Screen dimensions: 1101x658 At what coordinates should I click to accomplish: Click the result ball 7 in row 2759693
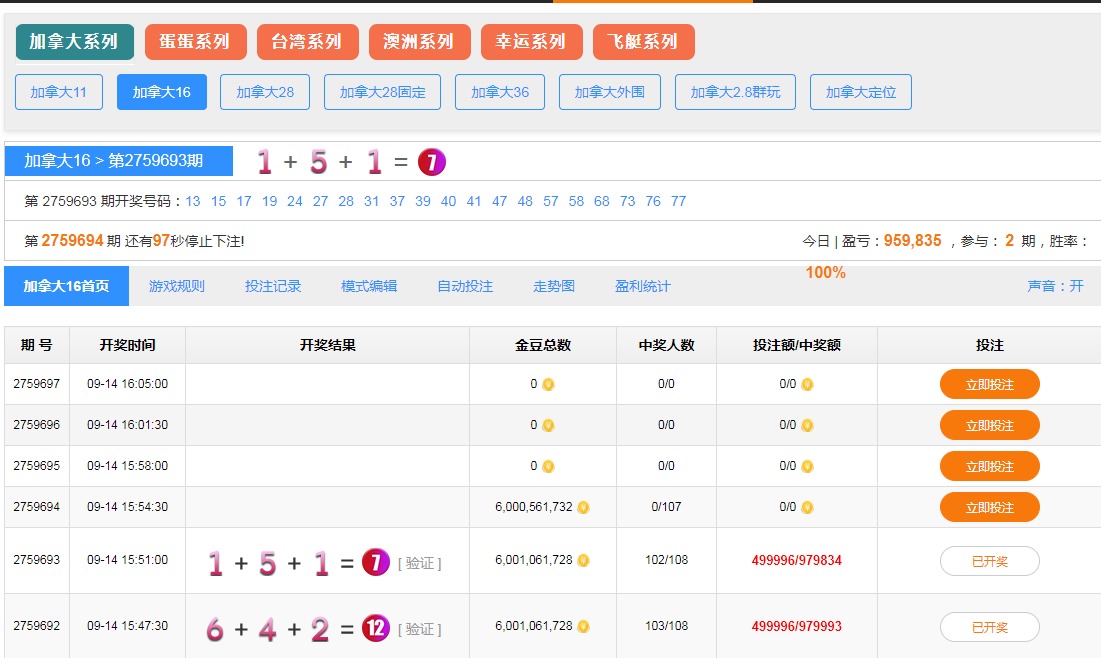coord(375,563)
